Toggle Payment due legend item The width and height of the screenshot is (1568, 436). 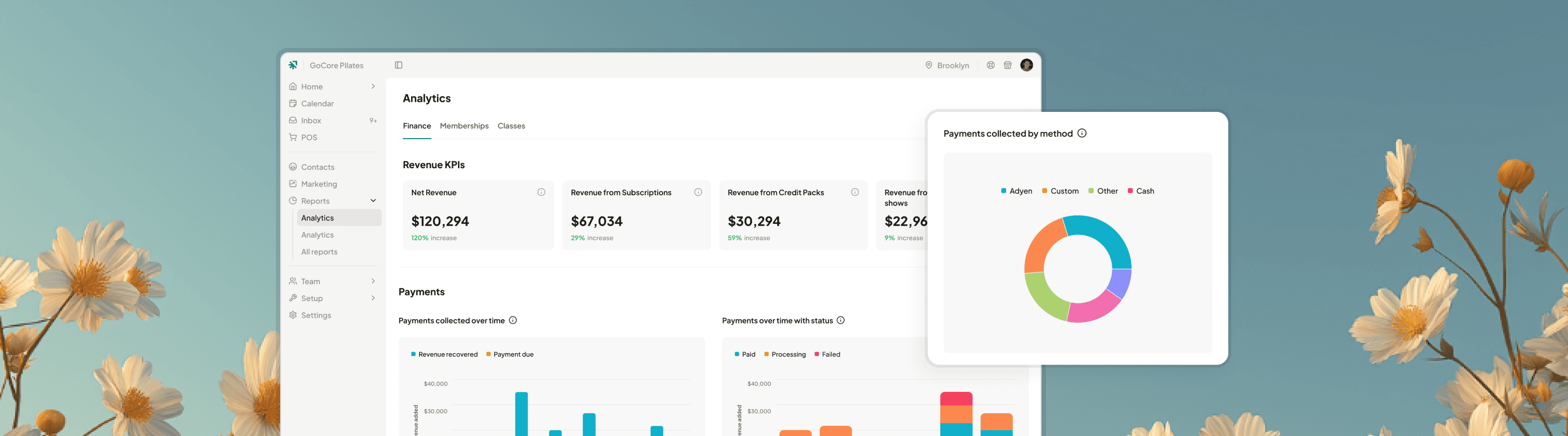pos(510,355)
